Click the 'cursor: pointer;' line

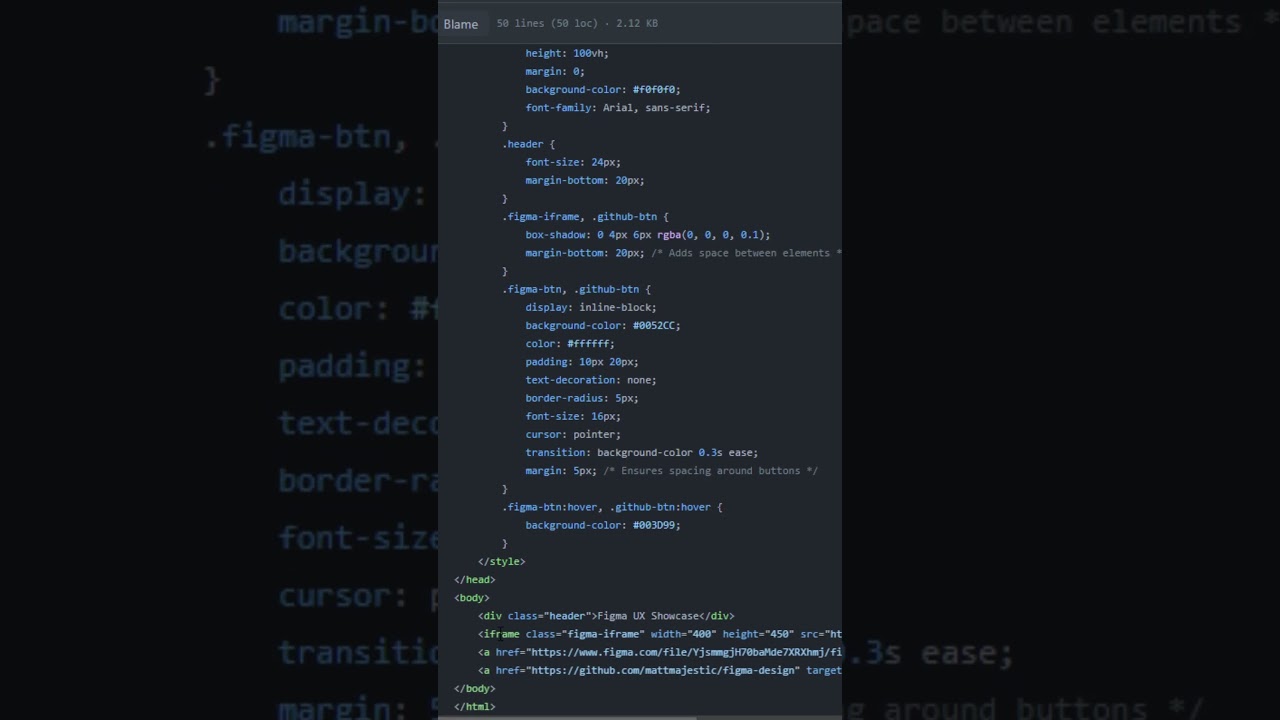[573, 434]
